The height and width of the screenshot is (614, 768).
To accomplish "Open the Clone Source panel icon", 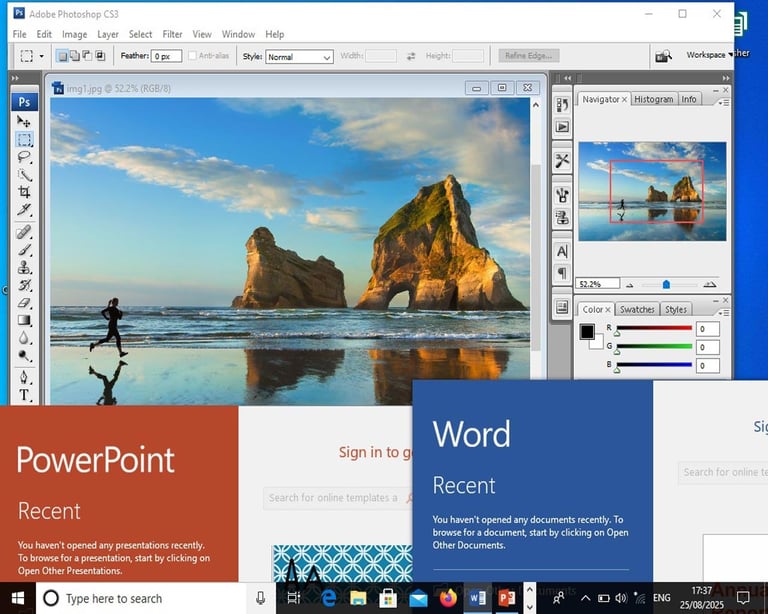I will click(x=562, y=217).
